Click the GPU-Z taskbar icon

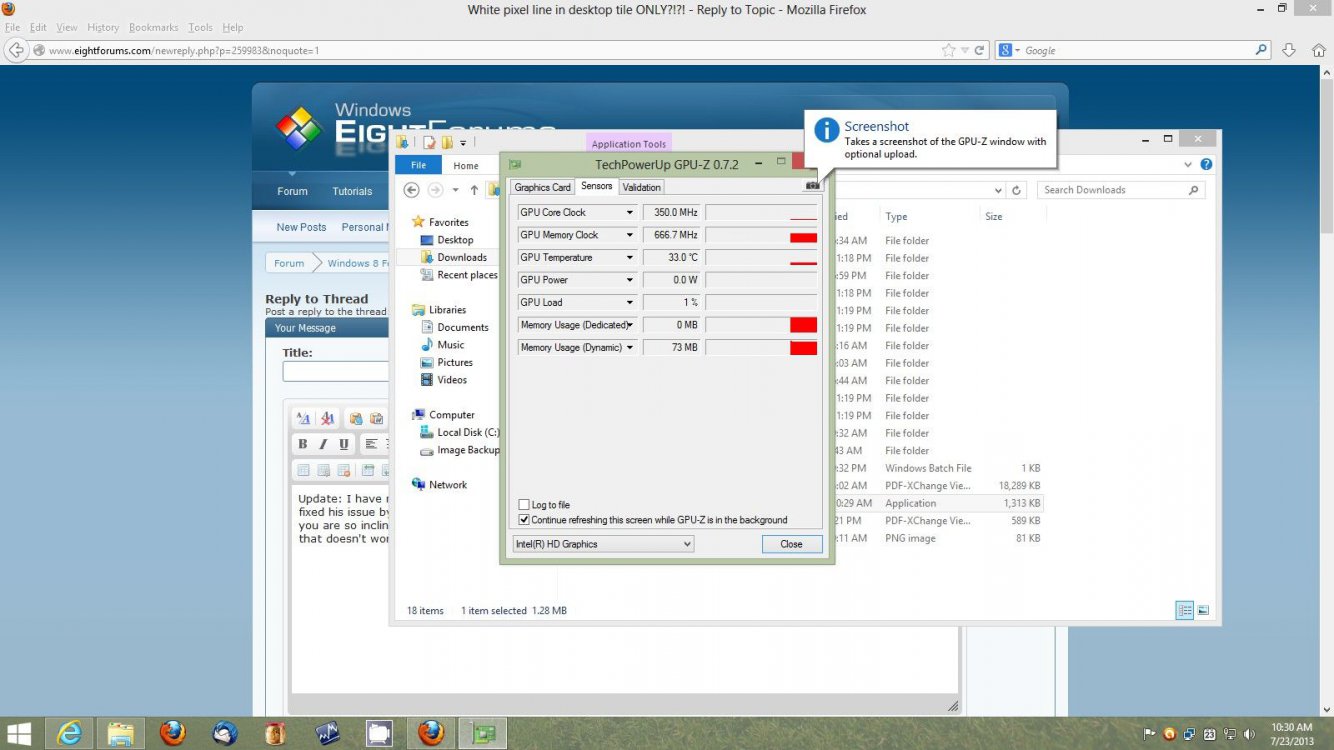pos(483,733)
